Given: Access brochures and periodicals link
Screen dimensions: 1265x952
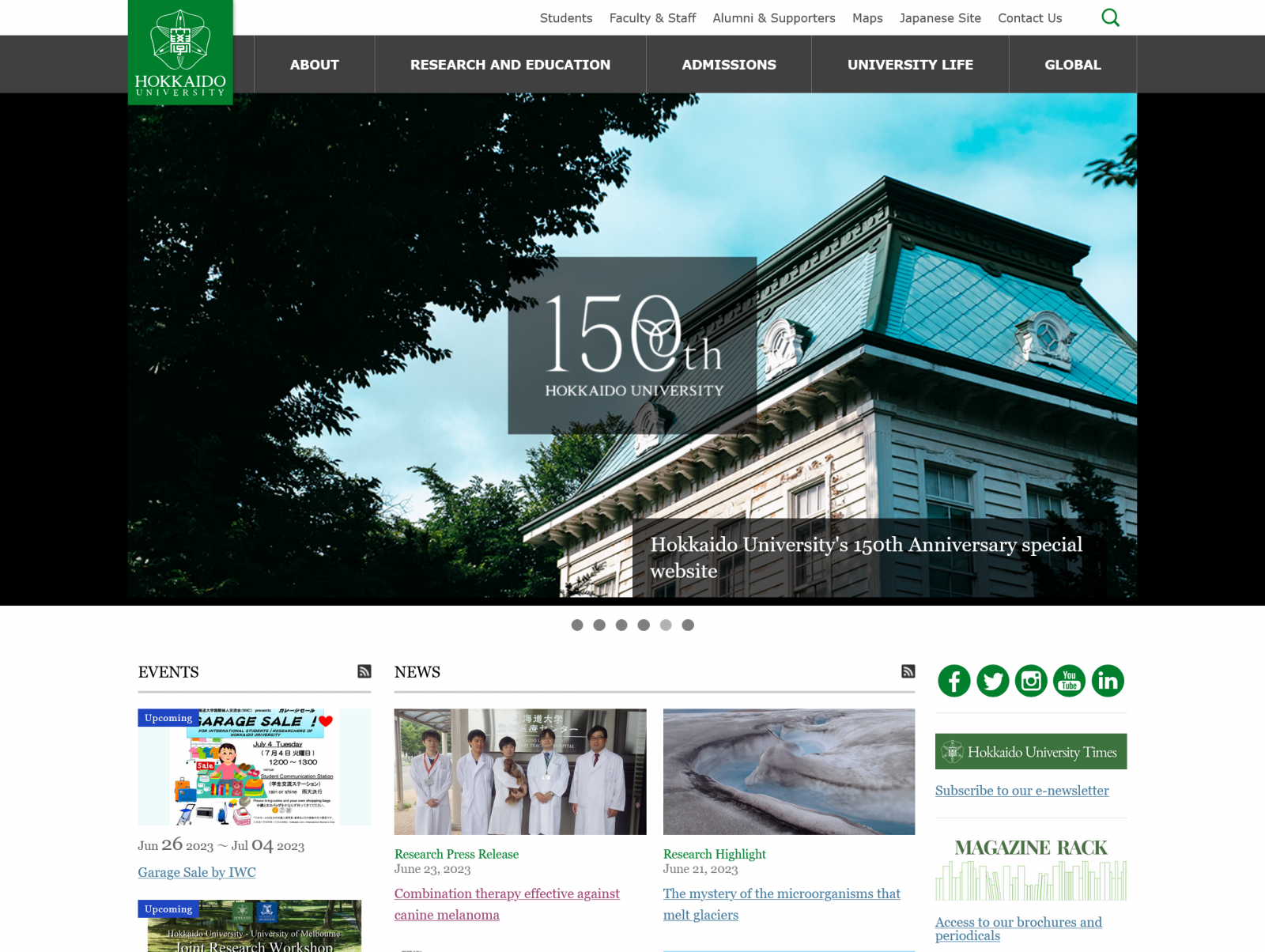Looking at the screenshot, I should pos(1018,929).
